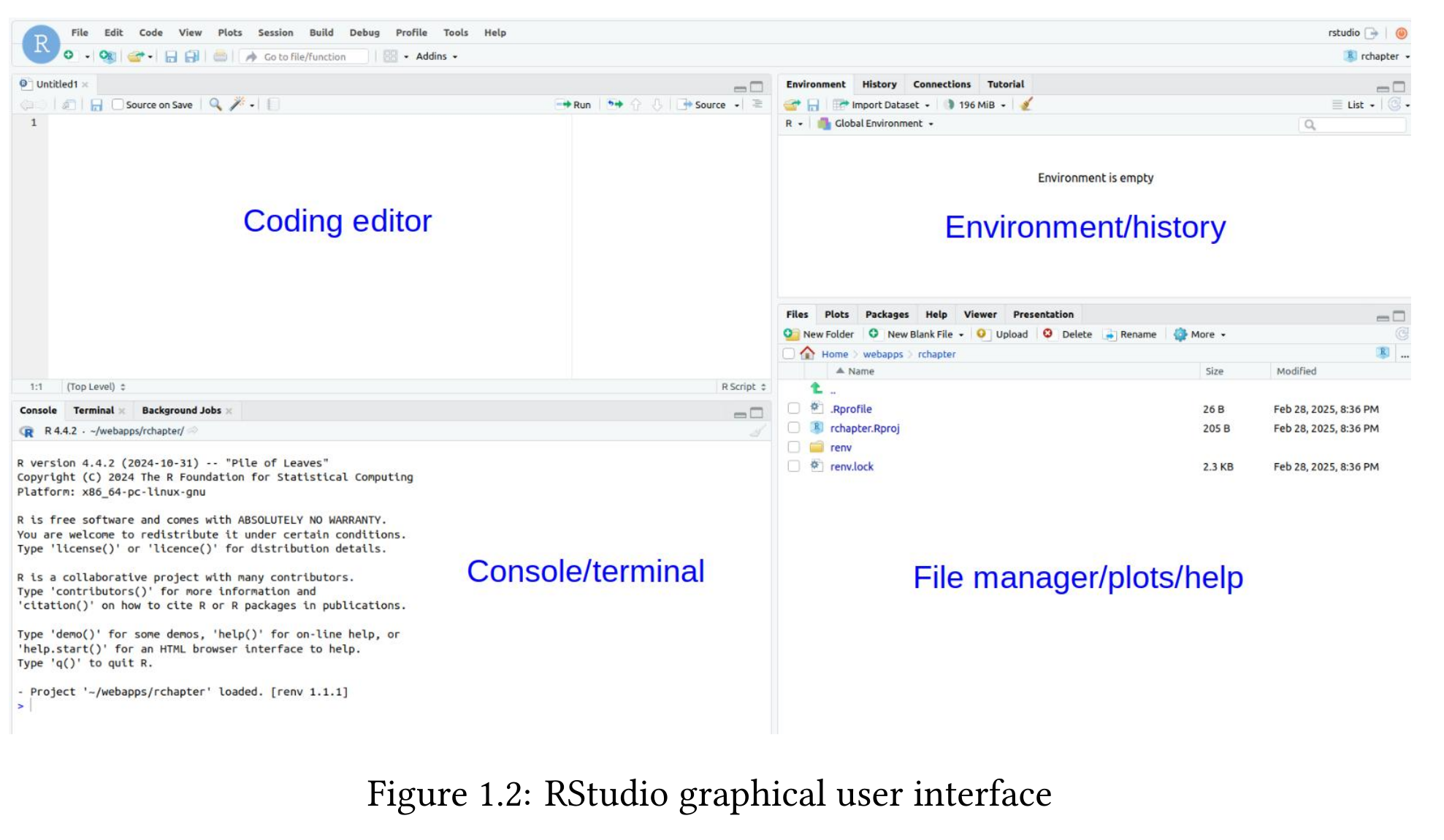Create a new project using the toolbar icon

tap(107, 56)
